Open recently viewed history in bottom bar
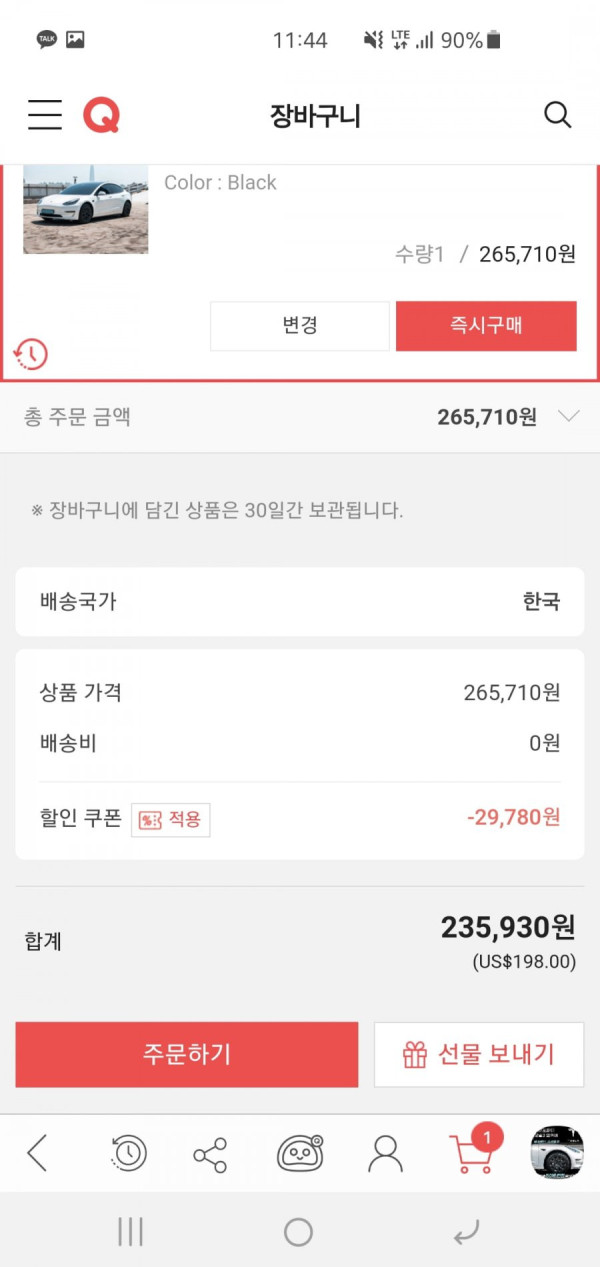Viewport: 600px width, 1267px height. click(127, 1153)
